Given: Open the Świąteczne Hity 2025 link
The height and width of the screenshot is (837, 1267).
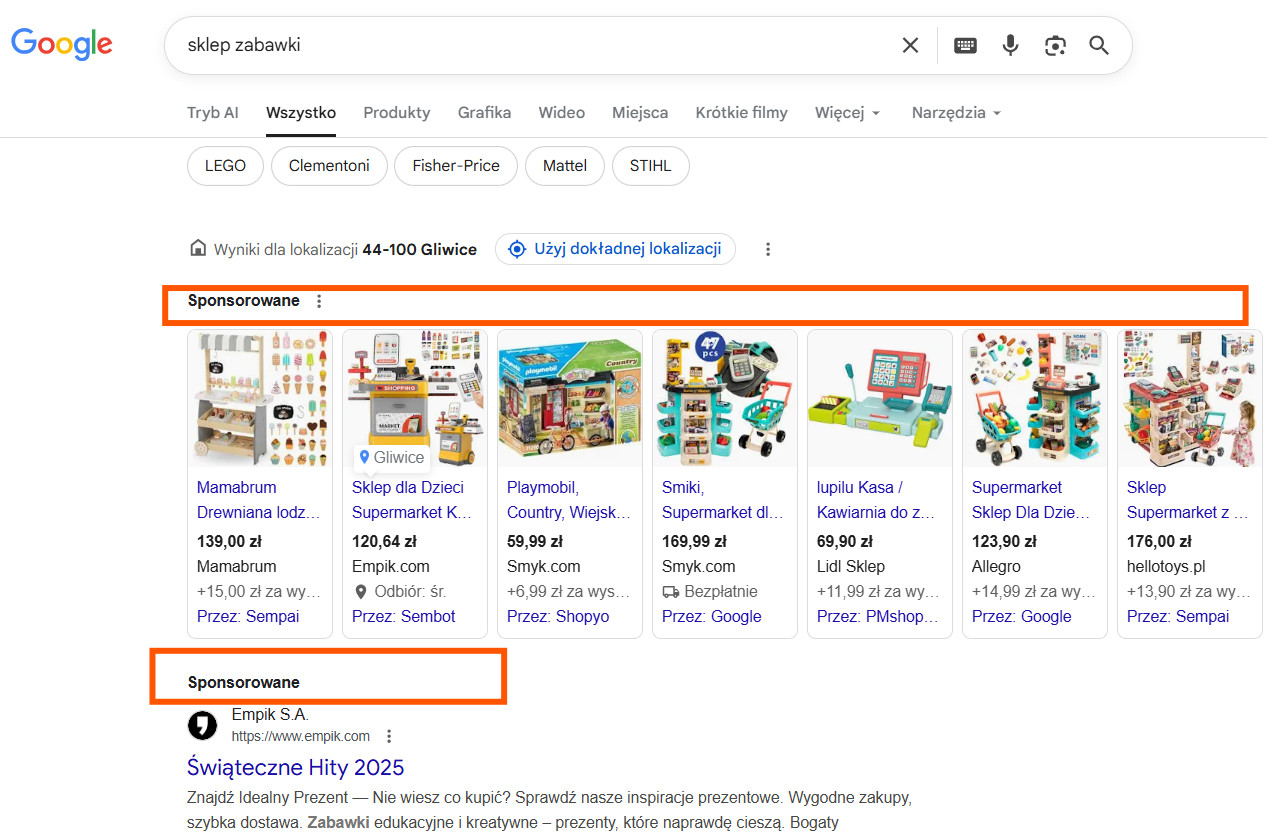Looking at the screenshot, I should [x=295, y=767].
